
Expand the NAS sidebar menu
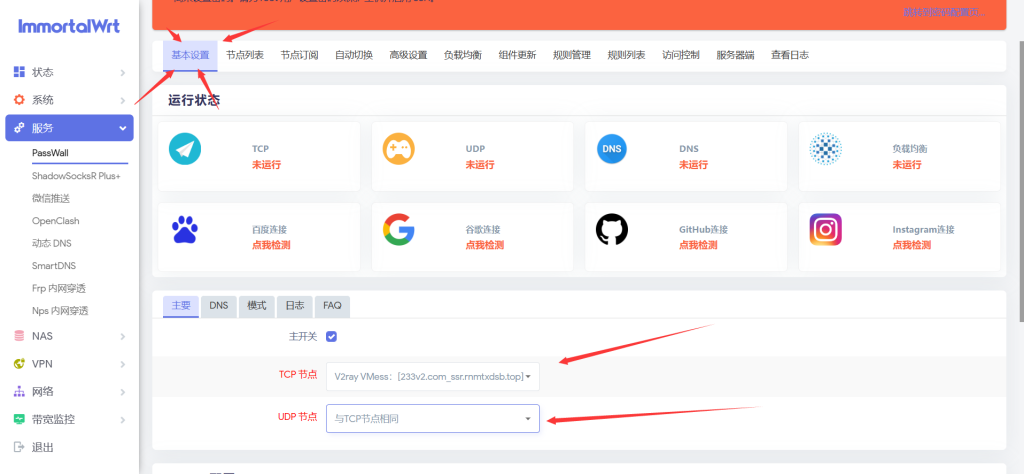click(x=68, y=336)
